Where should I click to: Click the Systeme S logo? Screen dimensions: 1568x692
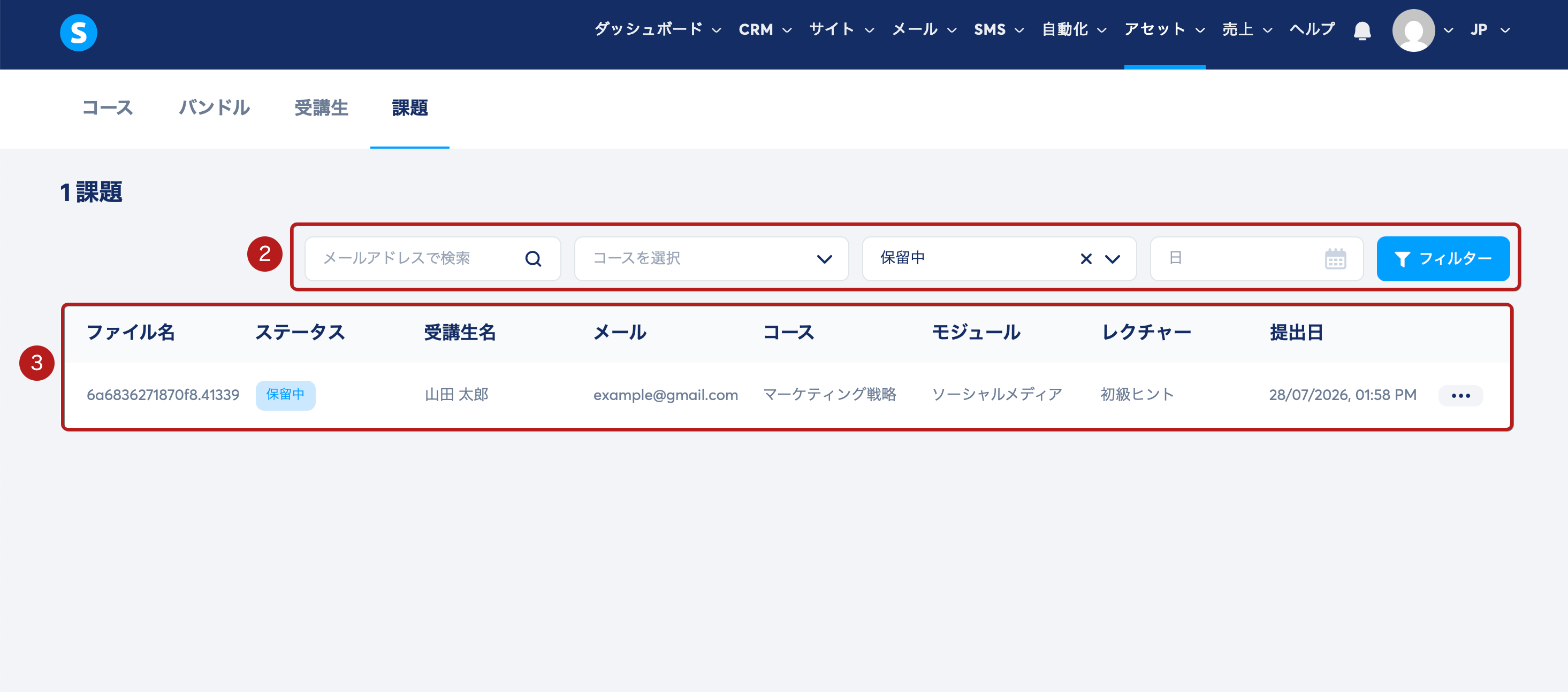[x=79, y=32]
